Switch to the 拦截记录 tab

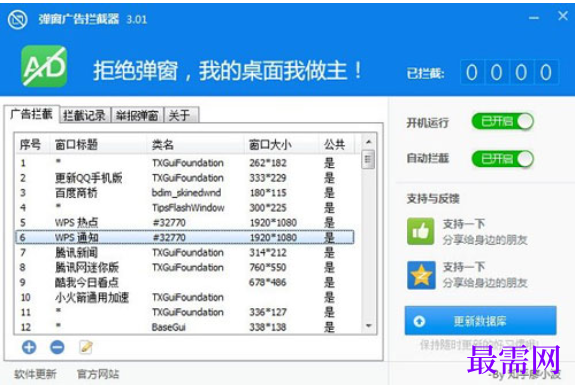click(84, 116)
